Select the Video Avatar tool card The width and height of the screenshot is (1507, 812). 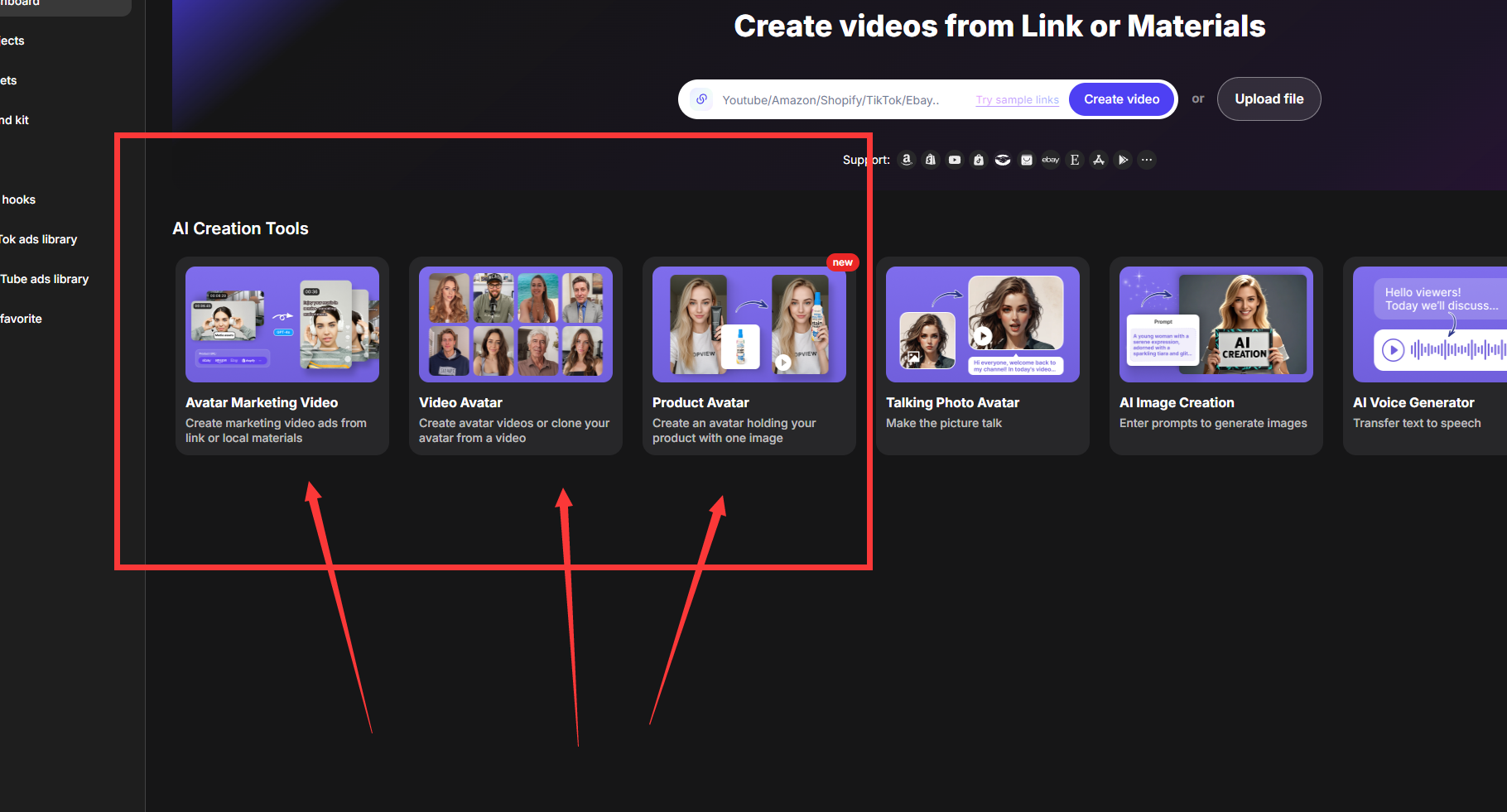[x=515, y=356]
